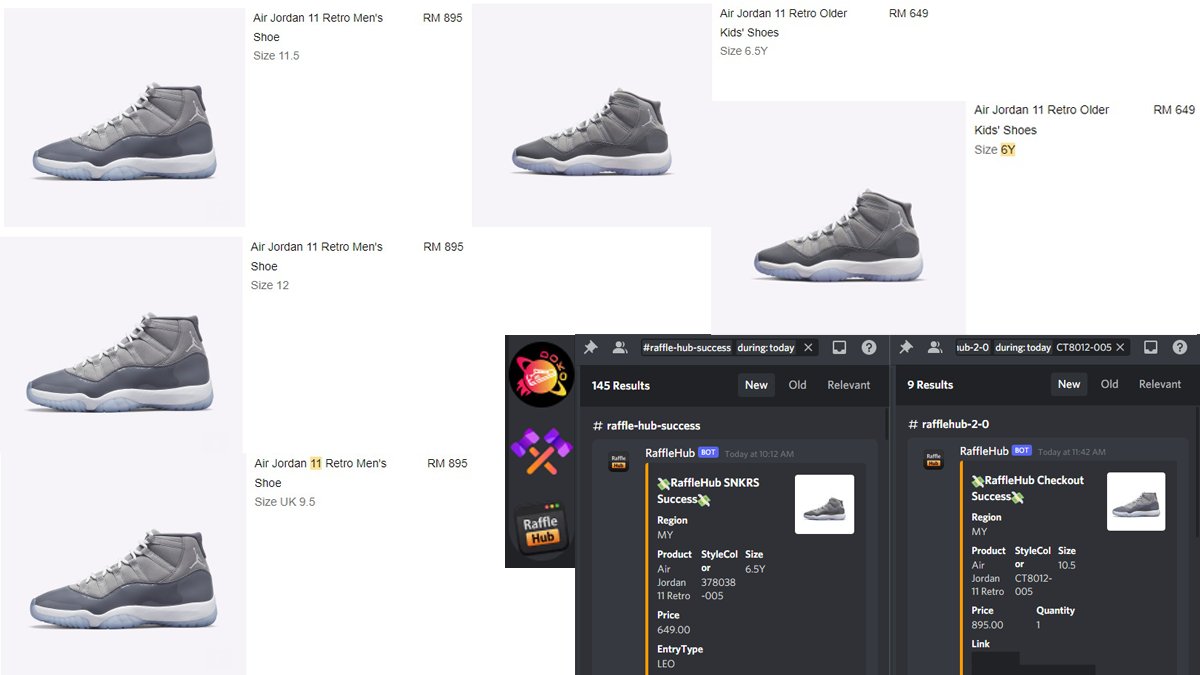
Task: Open Size 6Y order shoe image
Action: (x=838, y=217)
